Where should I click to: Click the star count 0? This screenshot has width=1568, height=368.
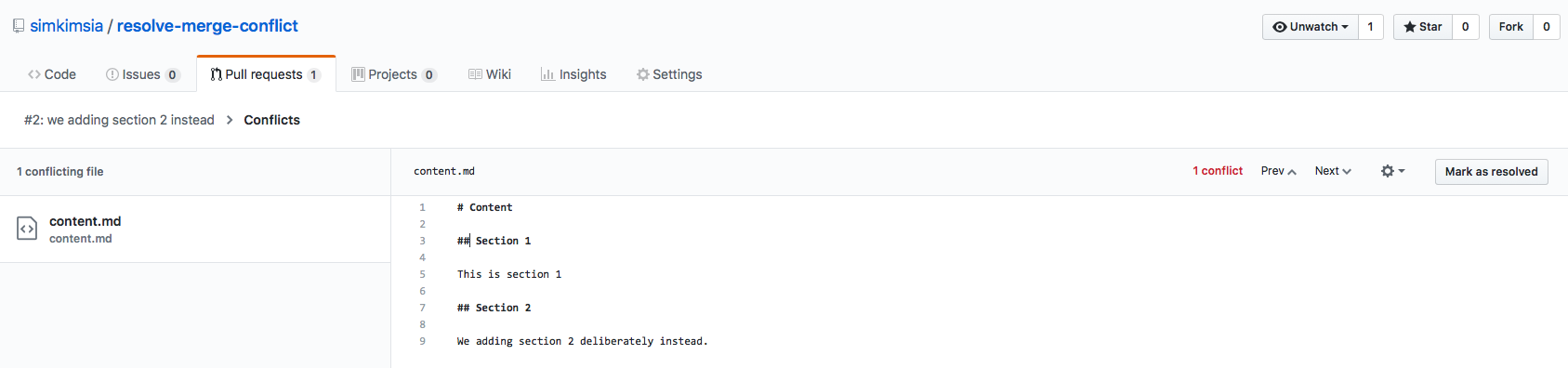coord(1466,27)
